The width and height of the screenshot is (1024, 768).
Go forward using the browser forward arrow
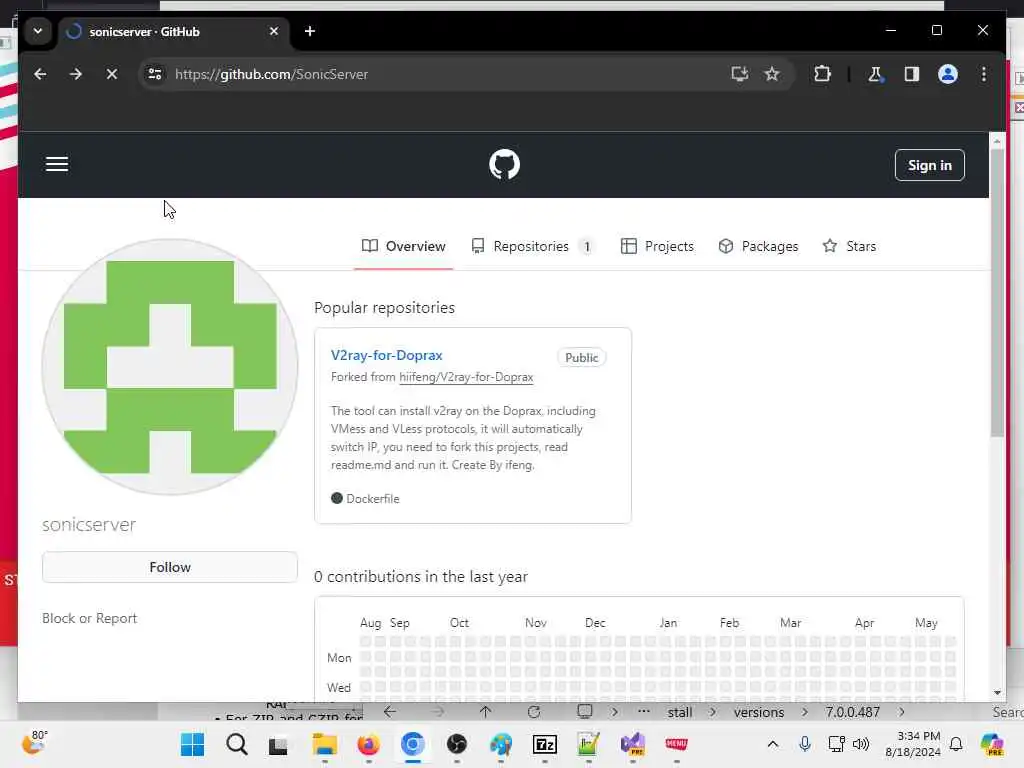76,74
